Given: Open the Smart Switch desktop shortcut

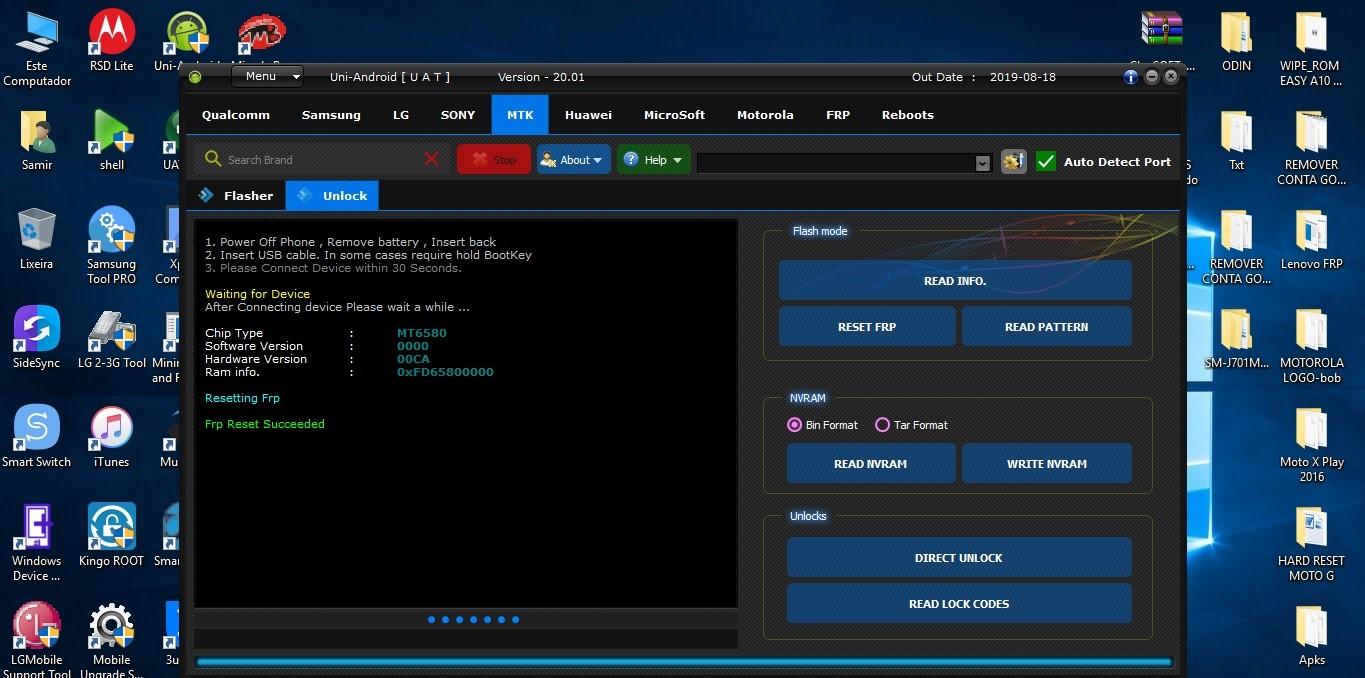Looking at the screenshot, I should (37, 437).
